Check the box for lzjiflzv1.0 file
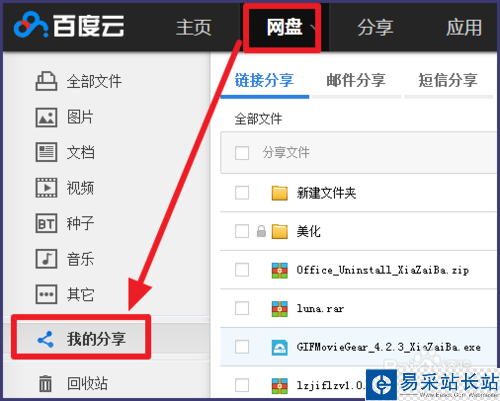This screenshot has width=500, height=401. click(242, 385)
